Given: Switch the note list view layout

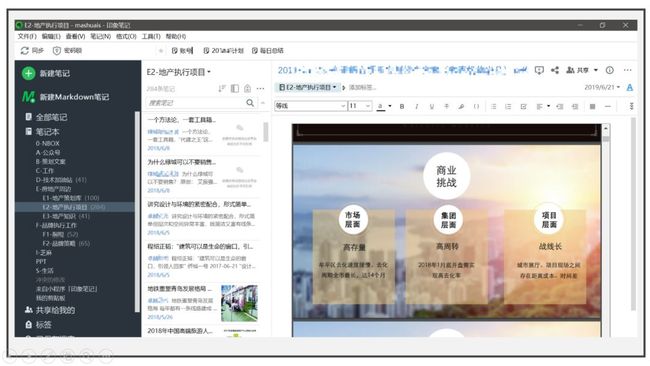Looking at the screenshot, I should [235, 88].
